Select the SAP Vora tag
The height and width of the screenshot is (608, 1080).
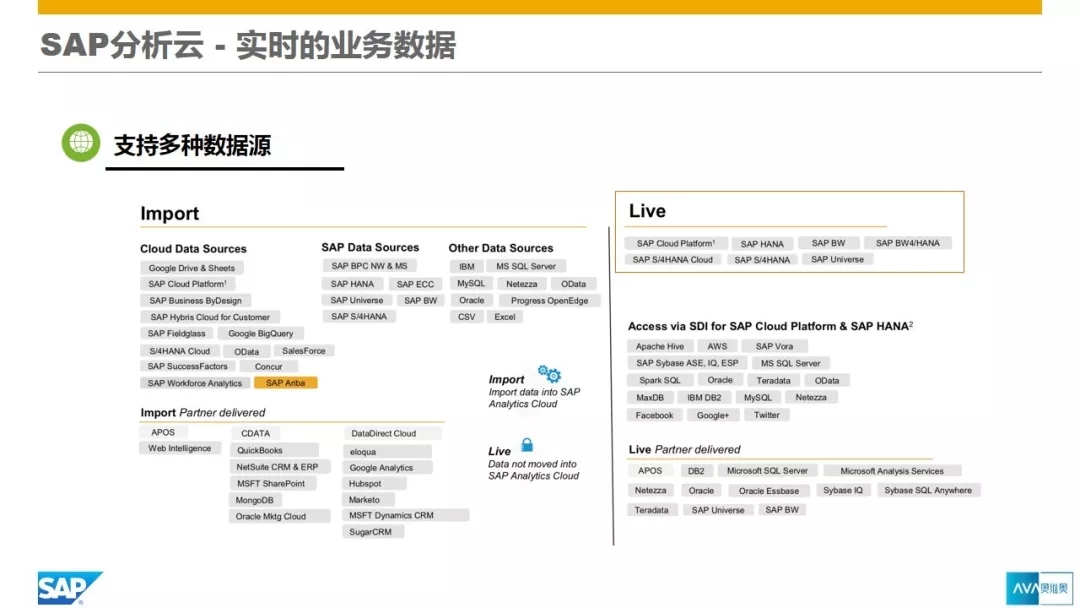774,346
